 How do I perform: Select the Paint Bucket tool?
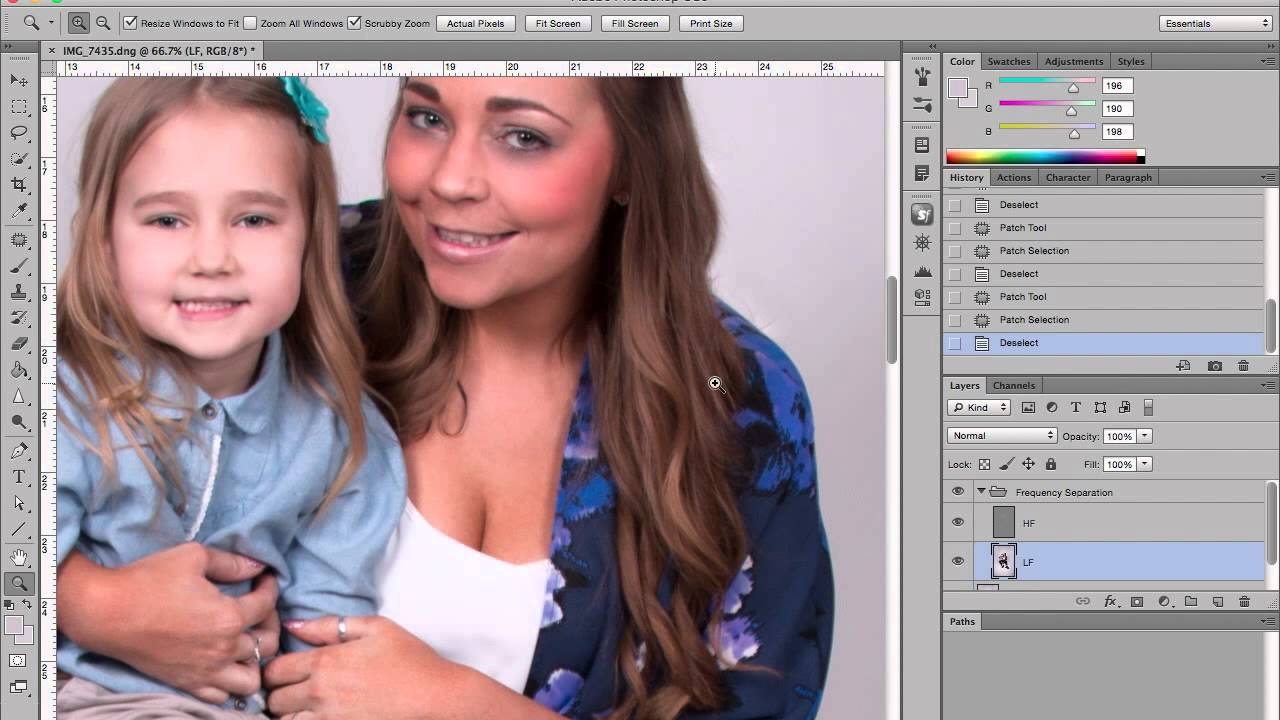pyautogui.click(x=19, y=370)
